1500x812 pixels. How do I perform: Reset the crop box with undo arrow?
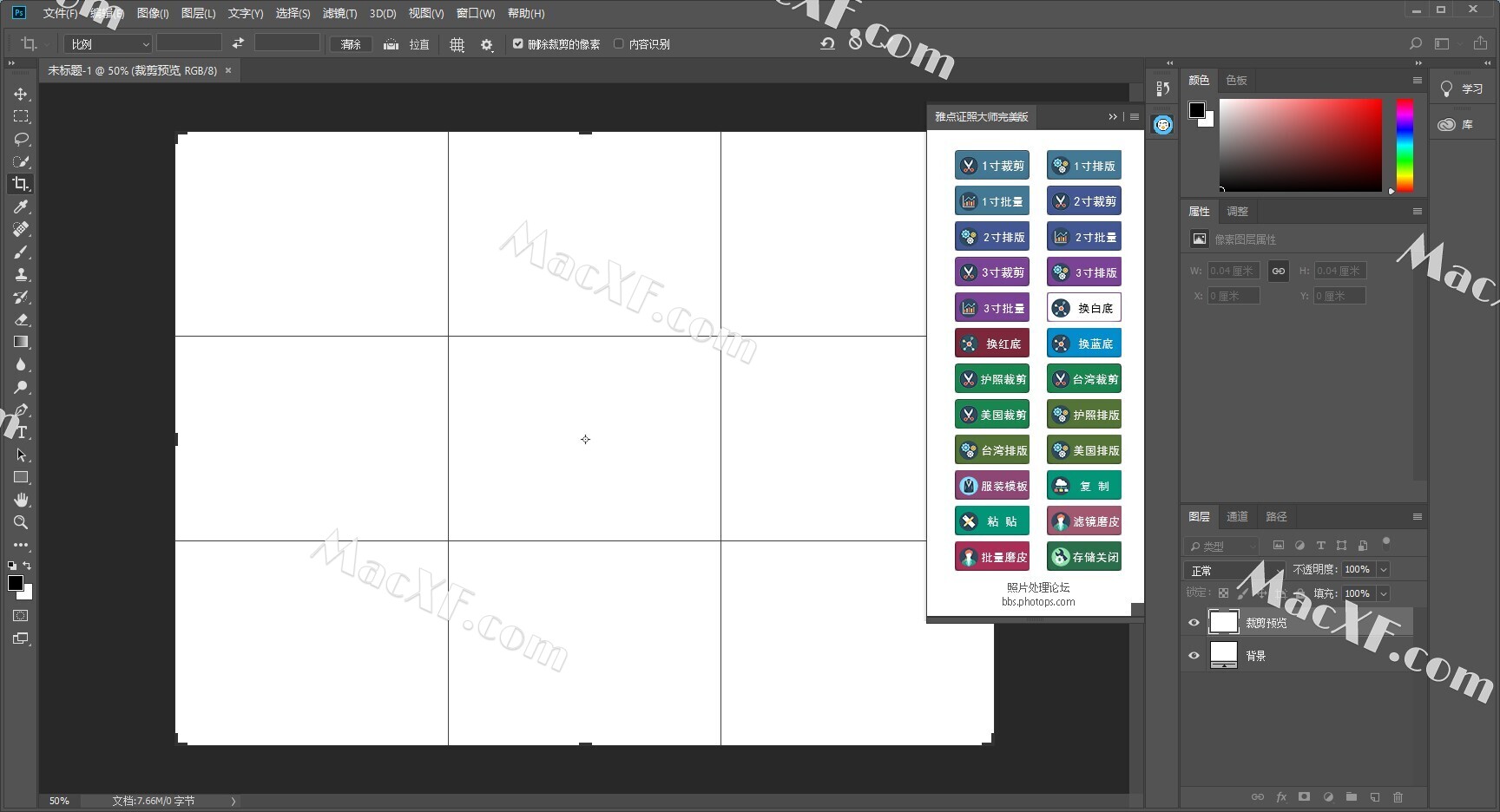tap(827, 43)
